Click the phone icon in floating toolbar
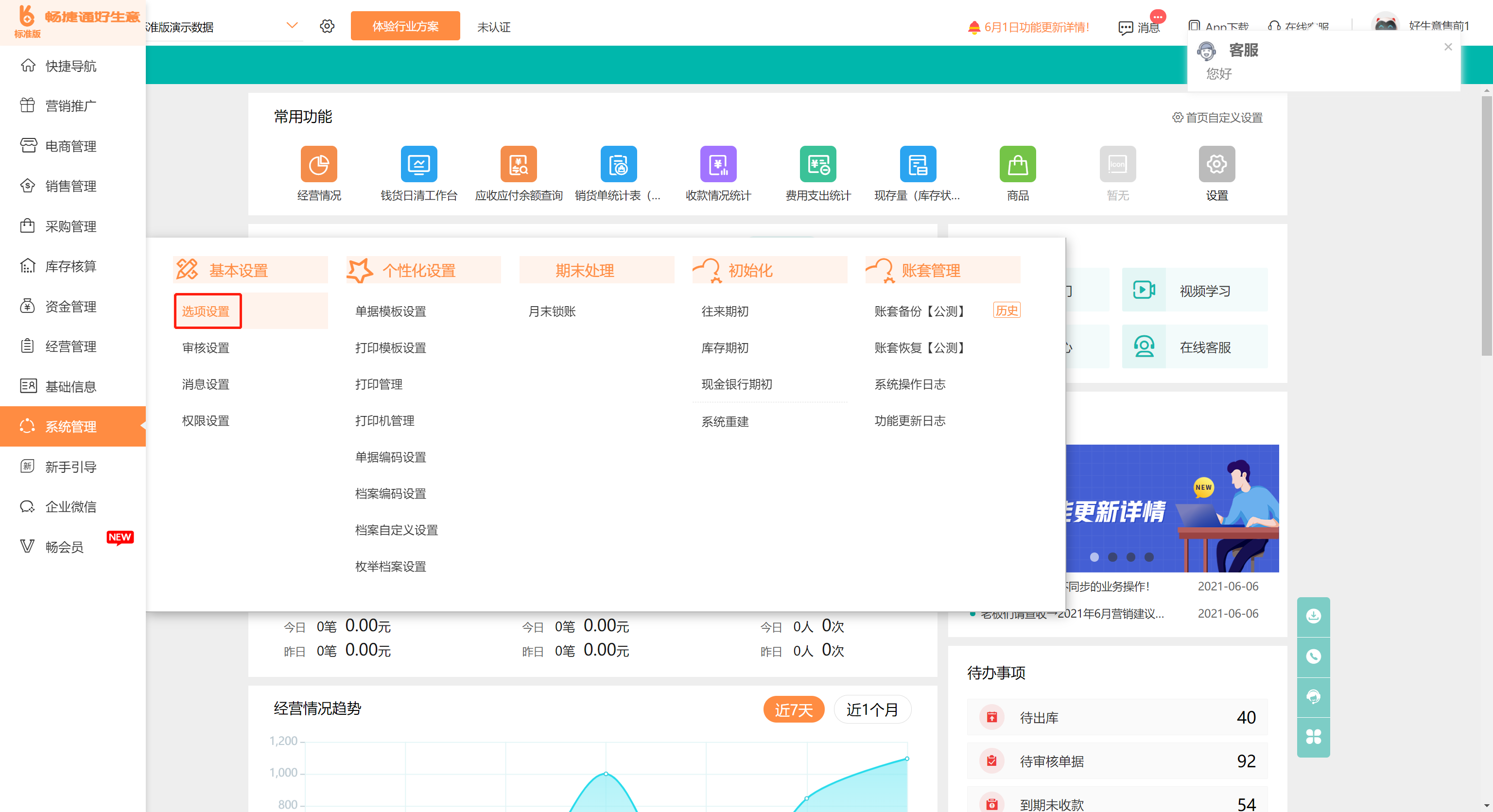This screenshot has height=812, width=1493. [1313, 657]
